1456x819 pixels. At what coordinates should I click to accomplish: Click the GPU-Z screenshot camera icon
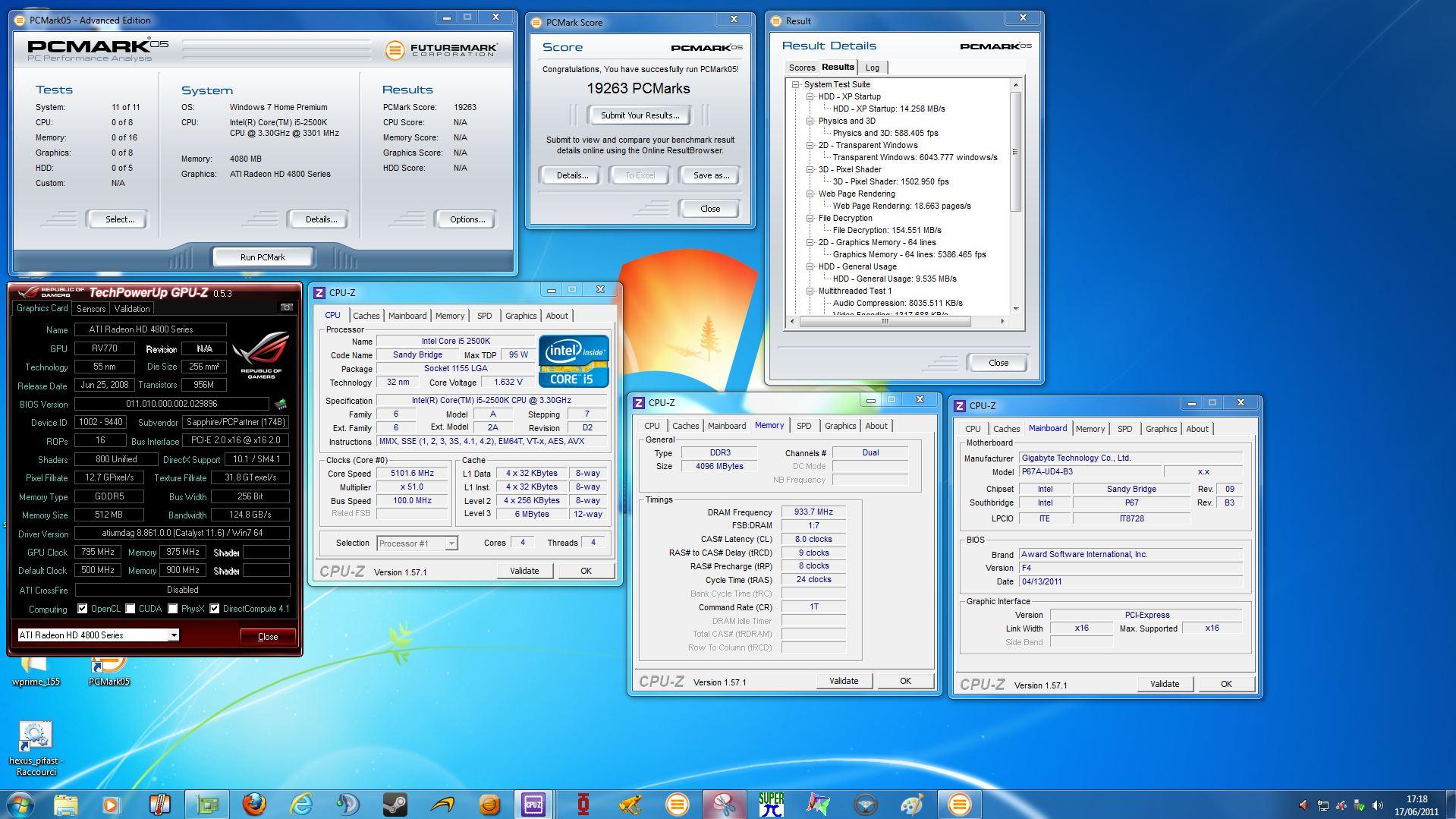pos(286,307)
